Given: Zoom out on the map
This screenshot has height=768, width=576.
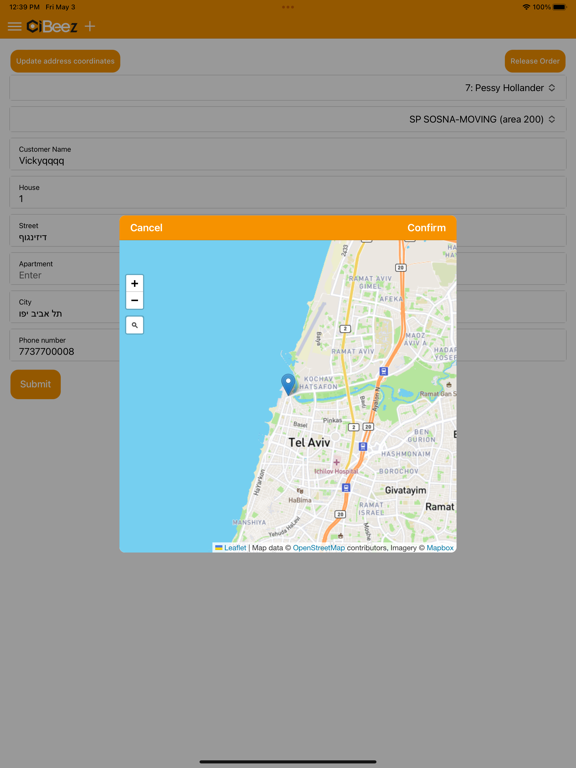Looking at the screenshot, I should 135,300.
